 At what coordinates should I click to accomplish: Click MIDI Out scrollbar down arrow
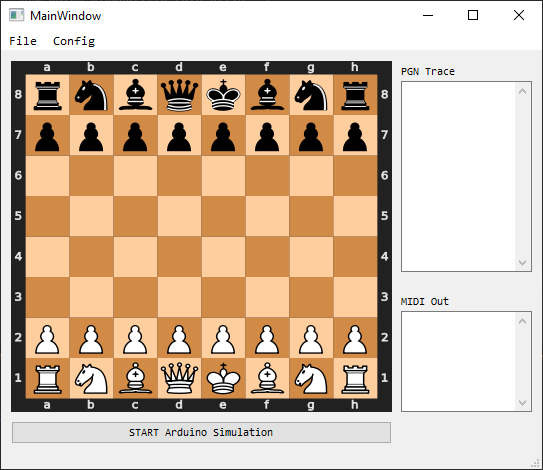tap(523, 403)
